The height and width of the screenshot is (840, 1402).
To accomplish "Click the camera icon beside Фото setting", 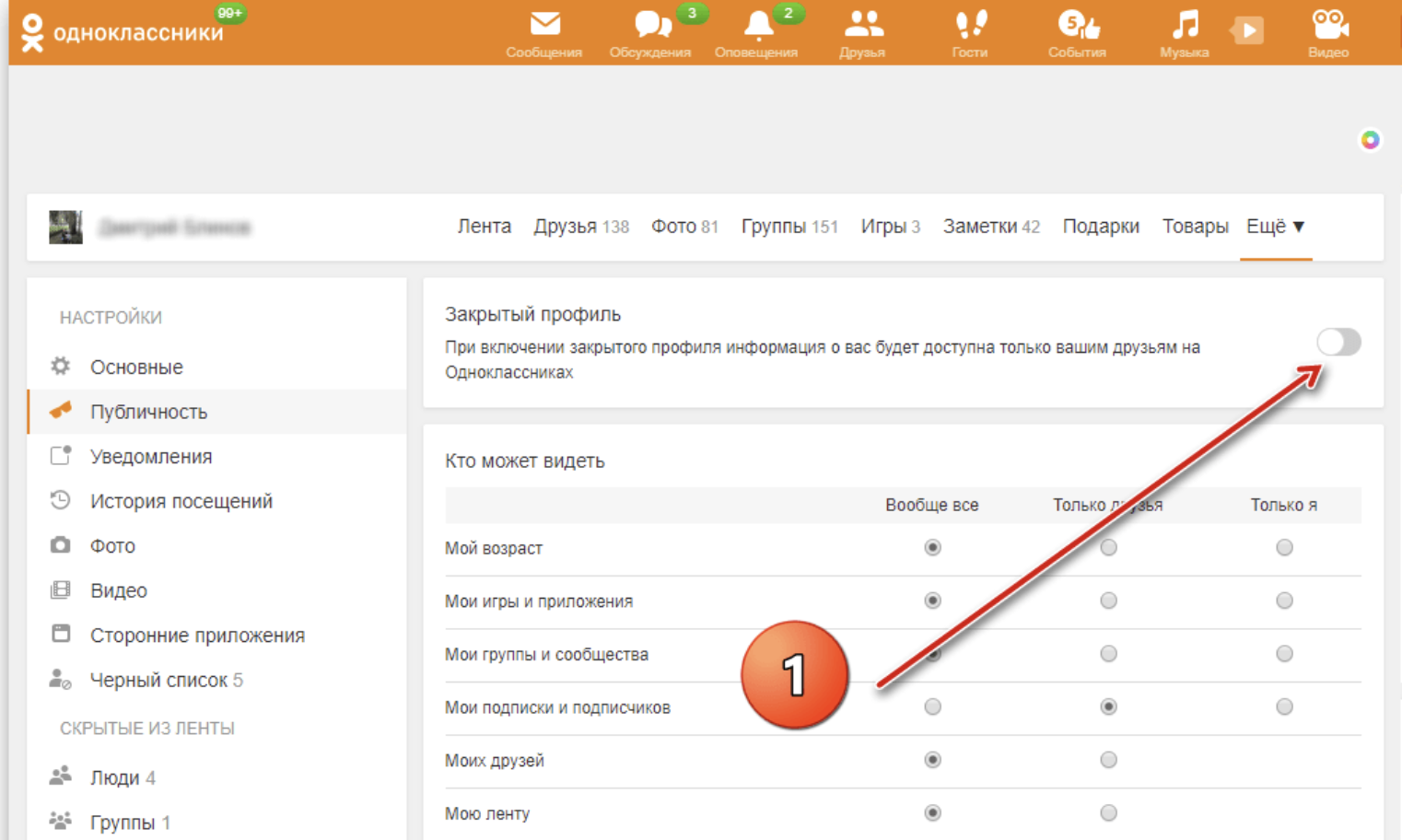I will 61,545.
